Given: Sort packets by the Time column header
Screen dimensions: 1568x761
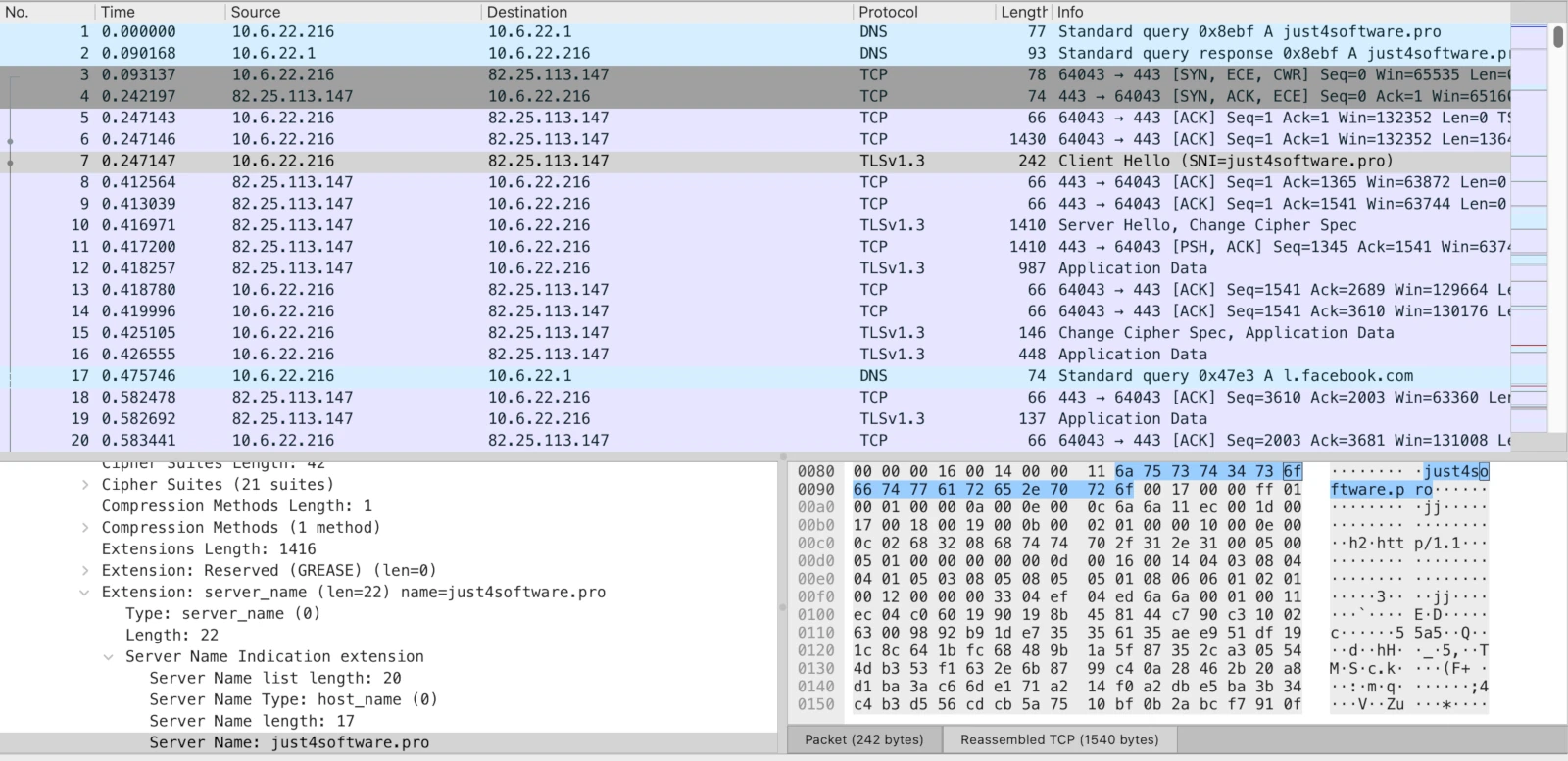Looking at the screenshot, I should coord(160,12).
